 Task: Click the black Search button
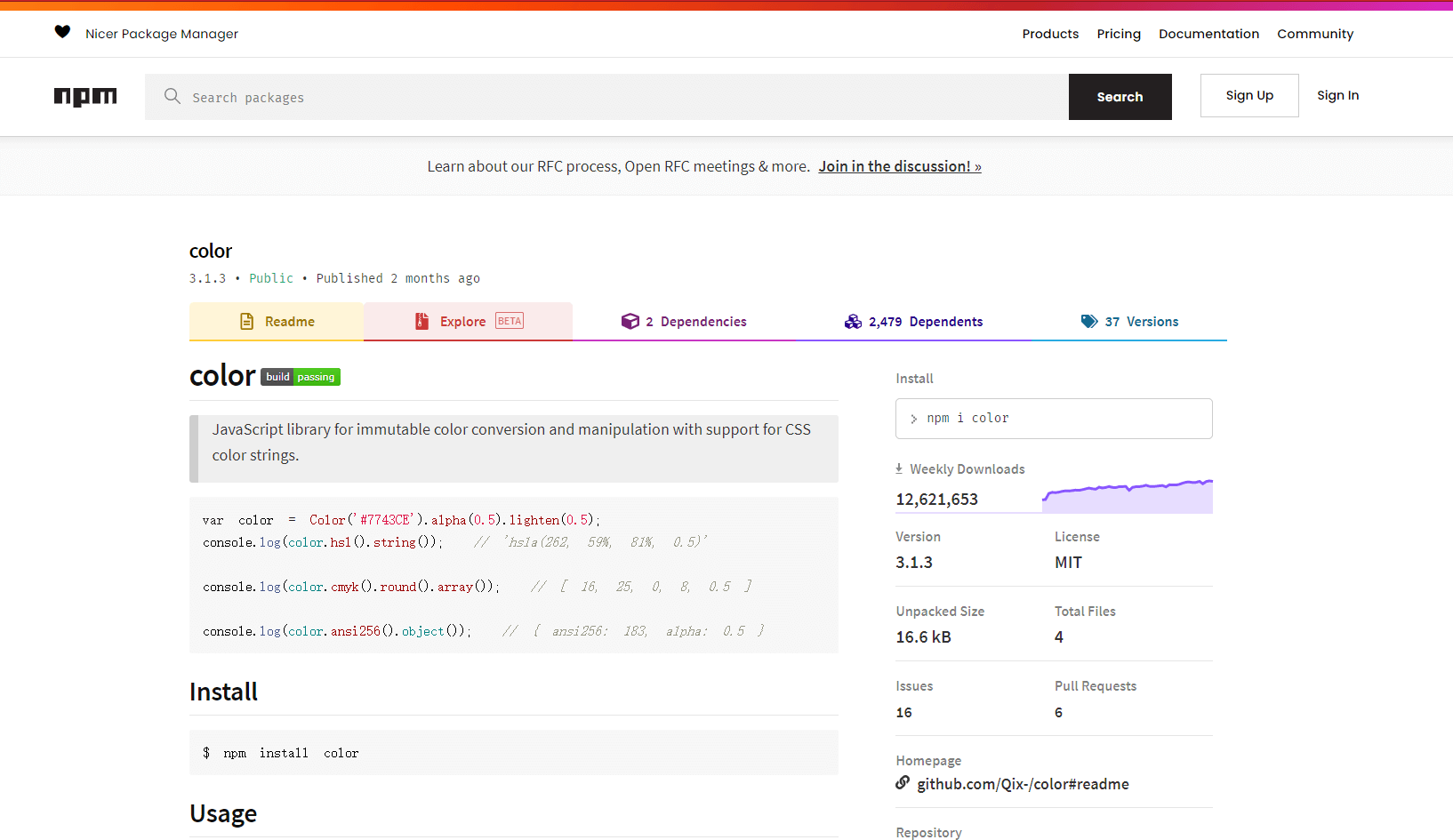(1120, 97)
